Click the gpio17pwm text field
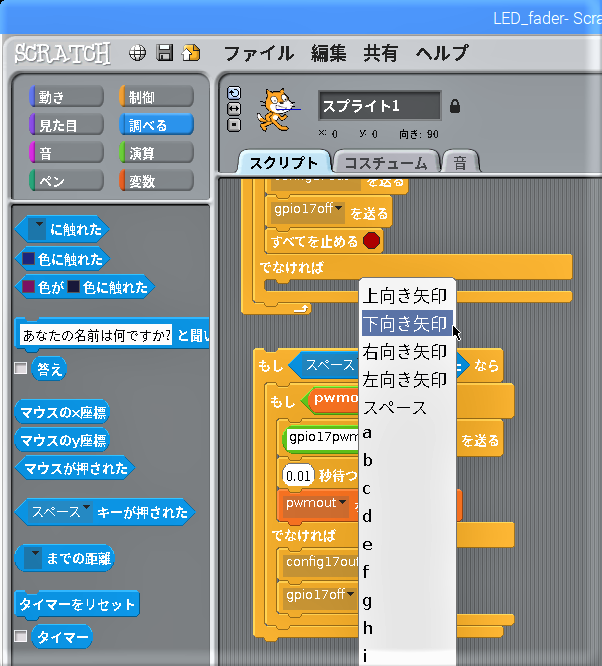Viewport: 602px width, 666px height. [323, 437]
